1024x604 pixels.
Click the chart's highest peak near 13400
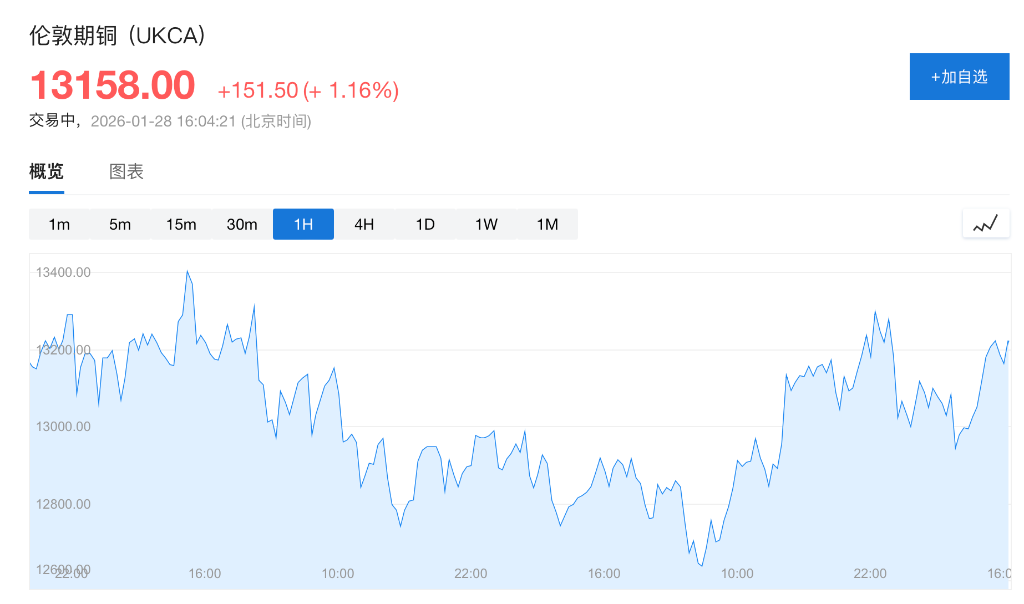pos(187,272)
